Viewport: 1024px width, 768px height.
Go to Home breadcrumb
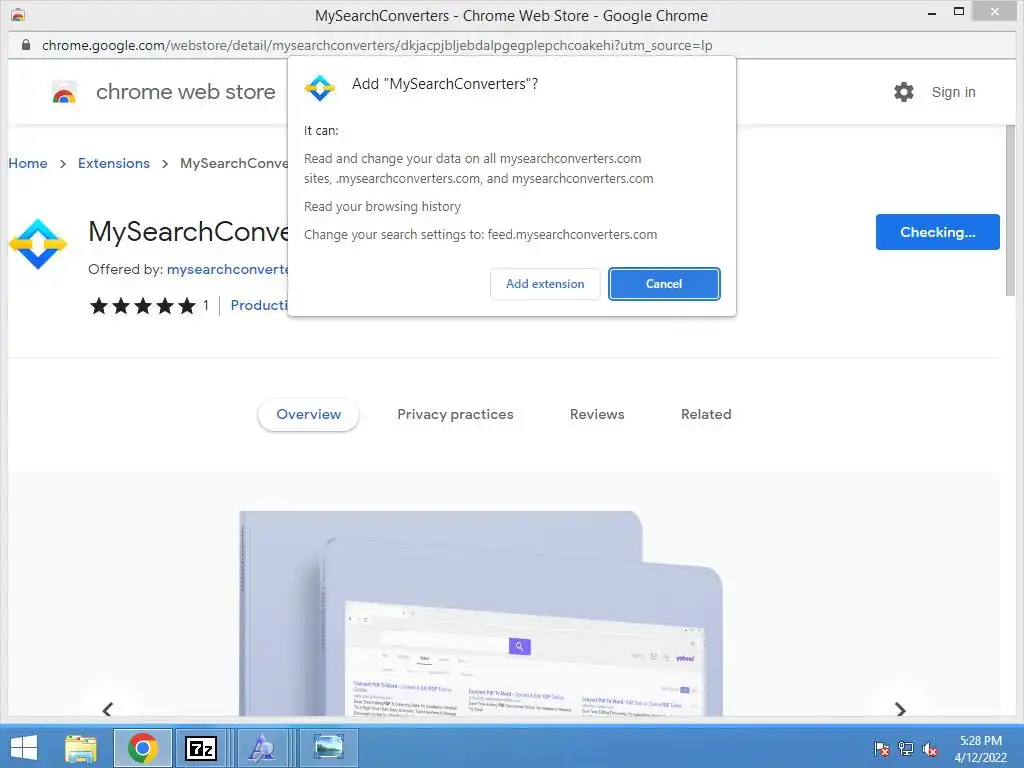point(28,163)
